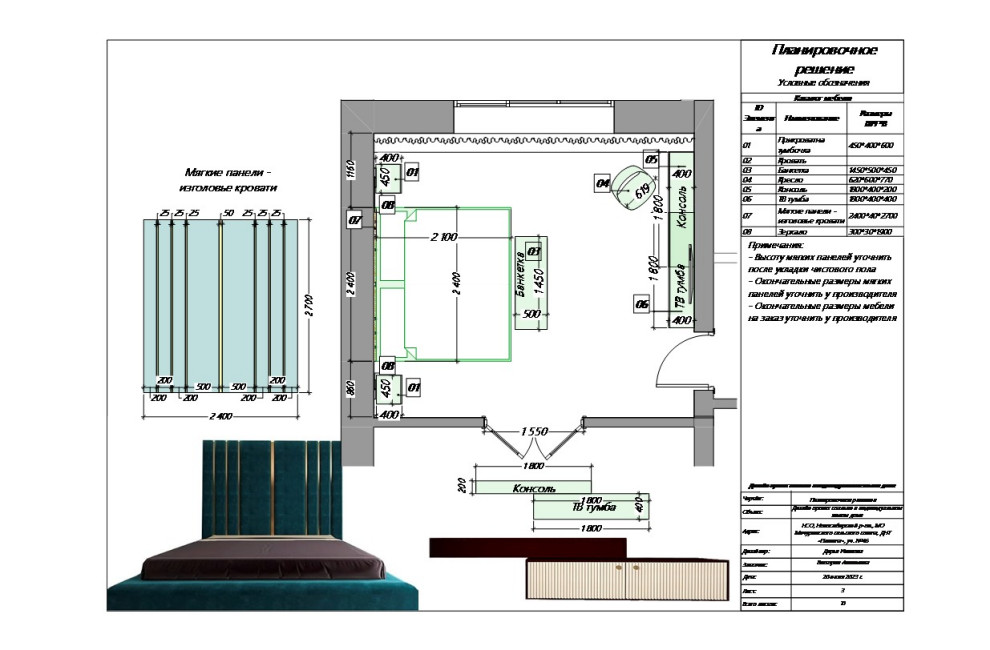Image resolution: width=990 pixels, height=650 pixels.
Task: Click the central gold stripe in the panel elevation
Action: click(221, 300)
